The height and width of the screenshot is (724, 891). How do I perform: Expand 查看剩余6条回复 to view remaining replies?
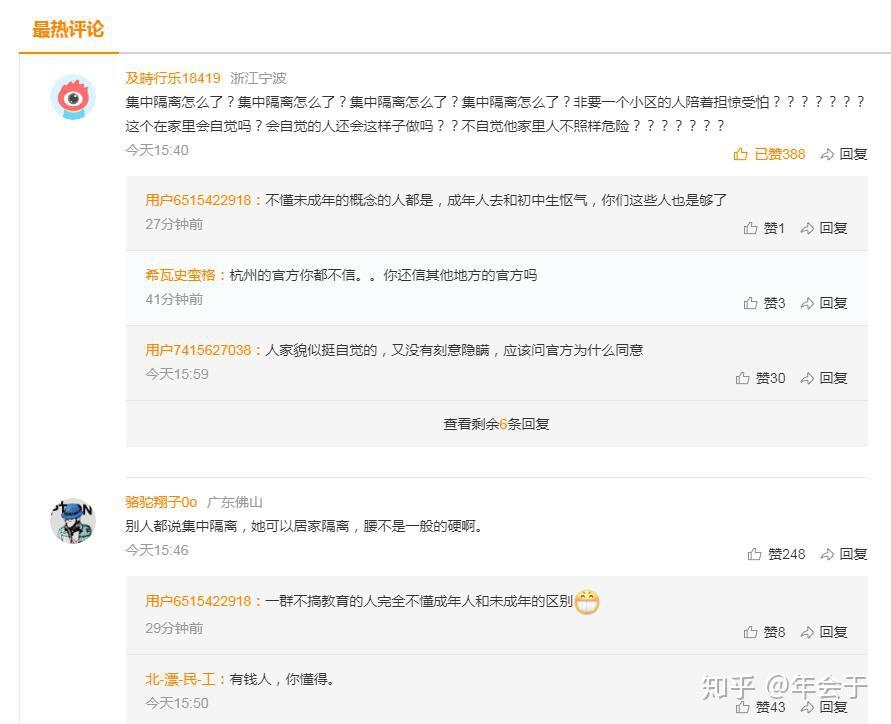[496, 424]
